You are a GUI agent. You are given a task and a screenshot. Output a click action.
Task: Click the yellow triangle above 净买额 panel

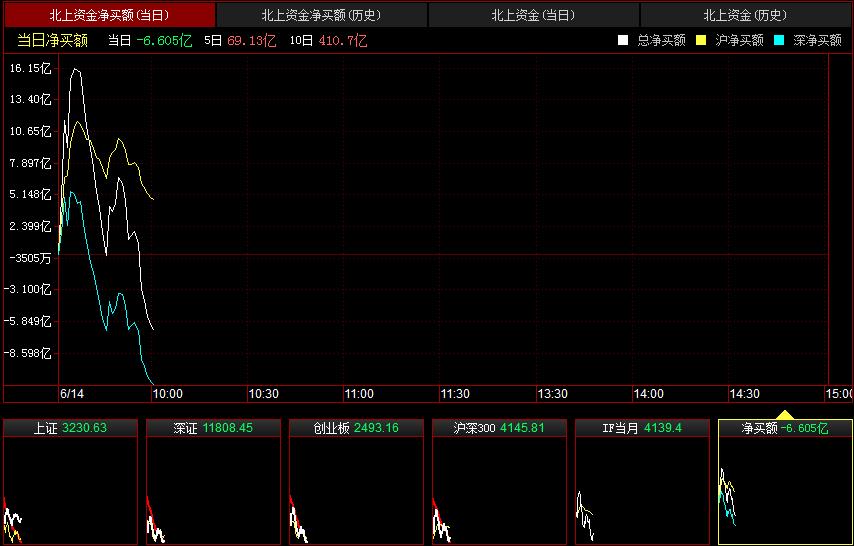(x=785, y=414)
